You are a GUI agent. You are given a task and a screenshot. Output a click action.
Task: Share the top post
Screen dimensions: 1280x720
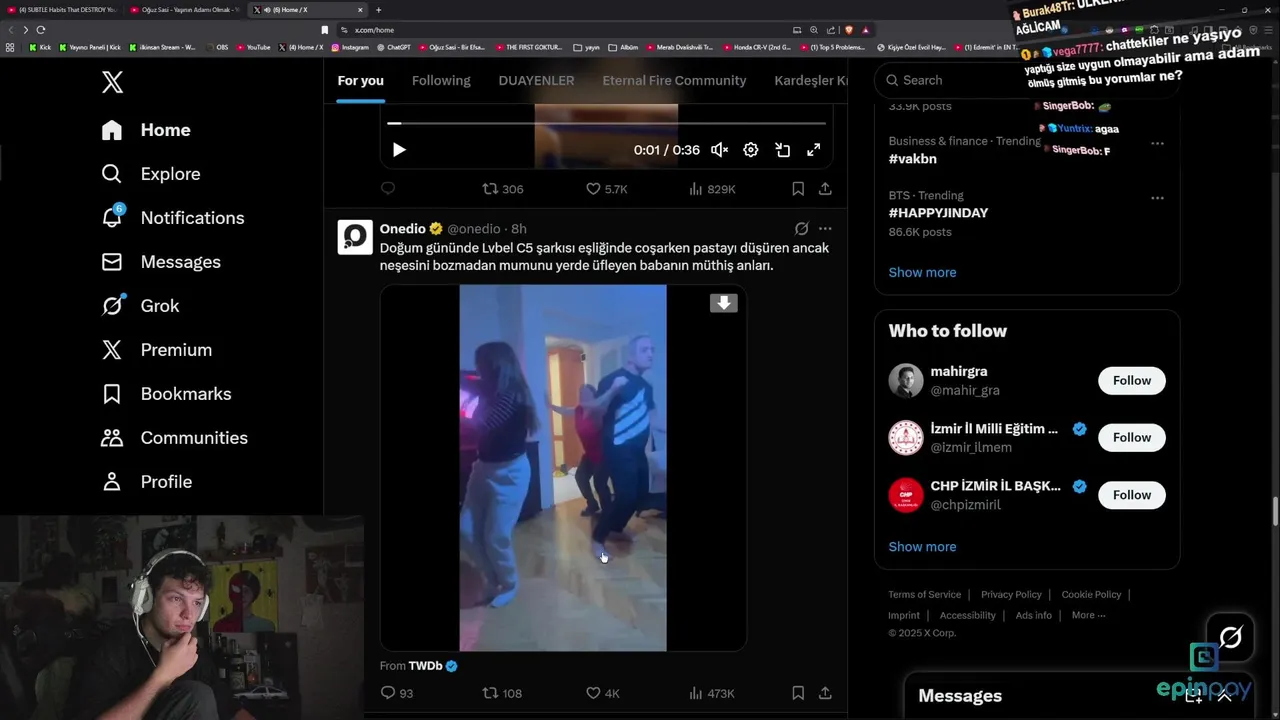[825, 188]
